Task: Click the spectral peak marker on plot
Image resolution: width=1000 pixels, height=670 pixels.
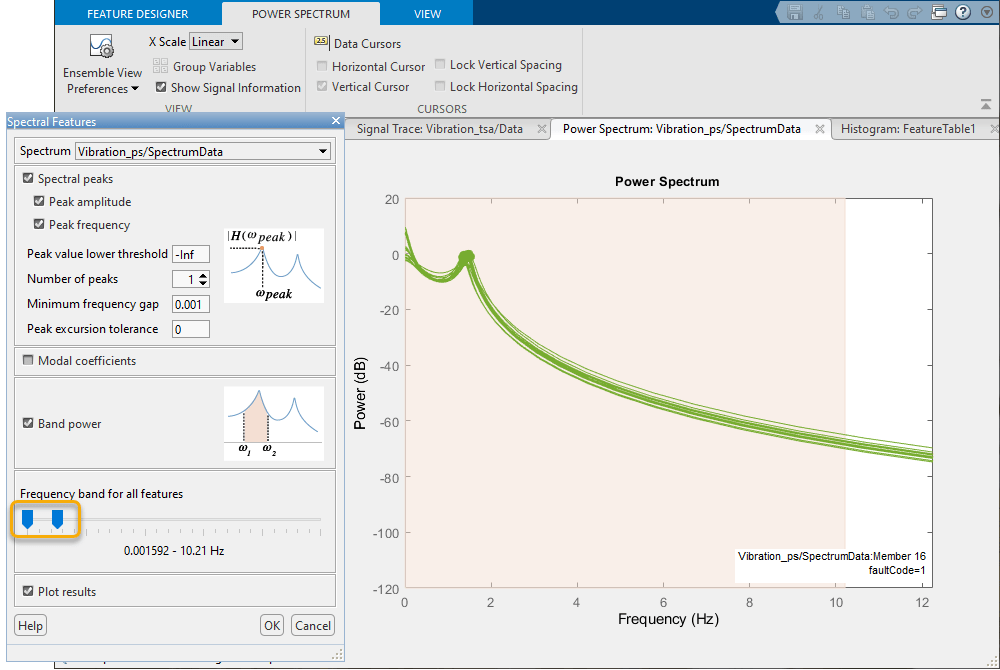Action: point(467,257)
